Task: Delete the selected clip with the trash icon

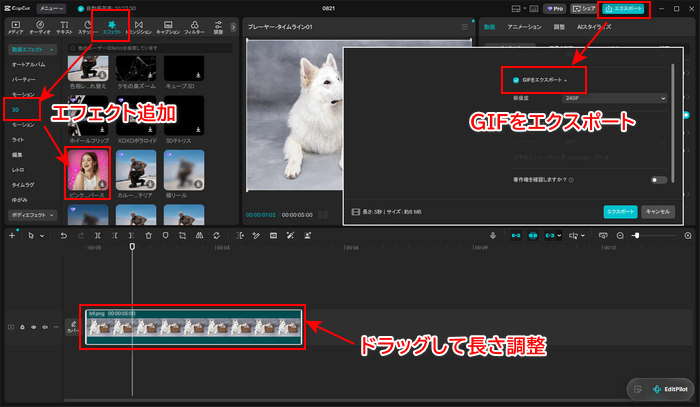Action: (148, 236)
